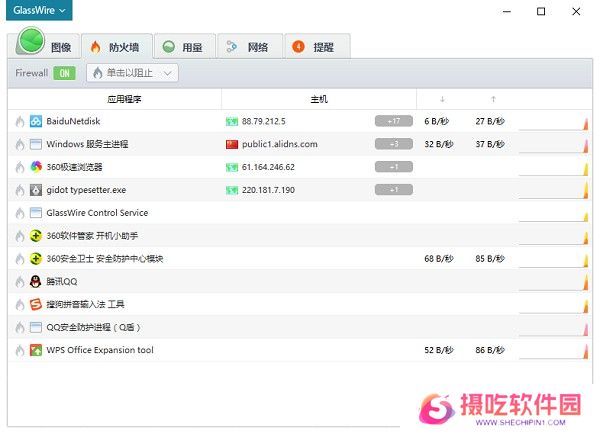
Task: Select the 86 B/秒 upload value
Action: point(490,350)
